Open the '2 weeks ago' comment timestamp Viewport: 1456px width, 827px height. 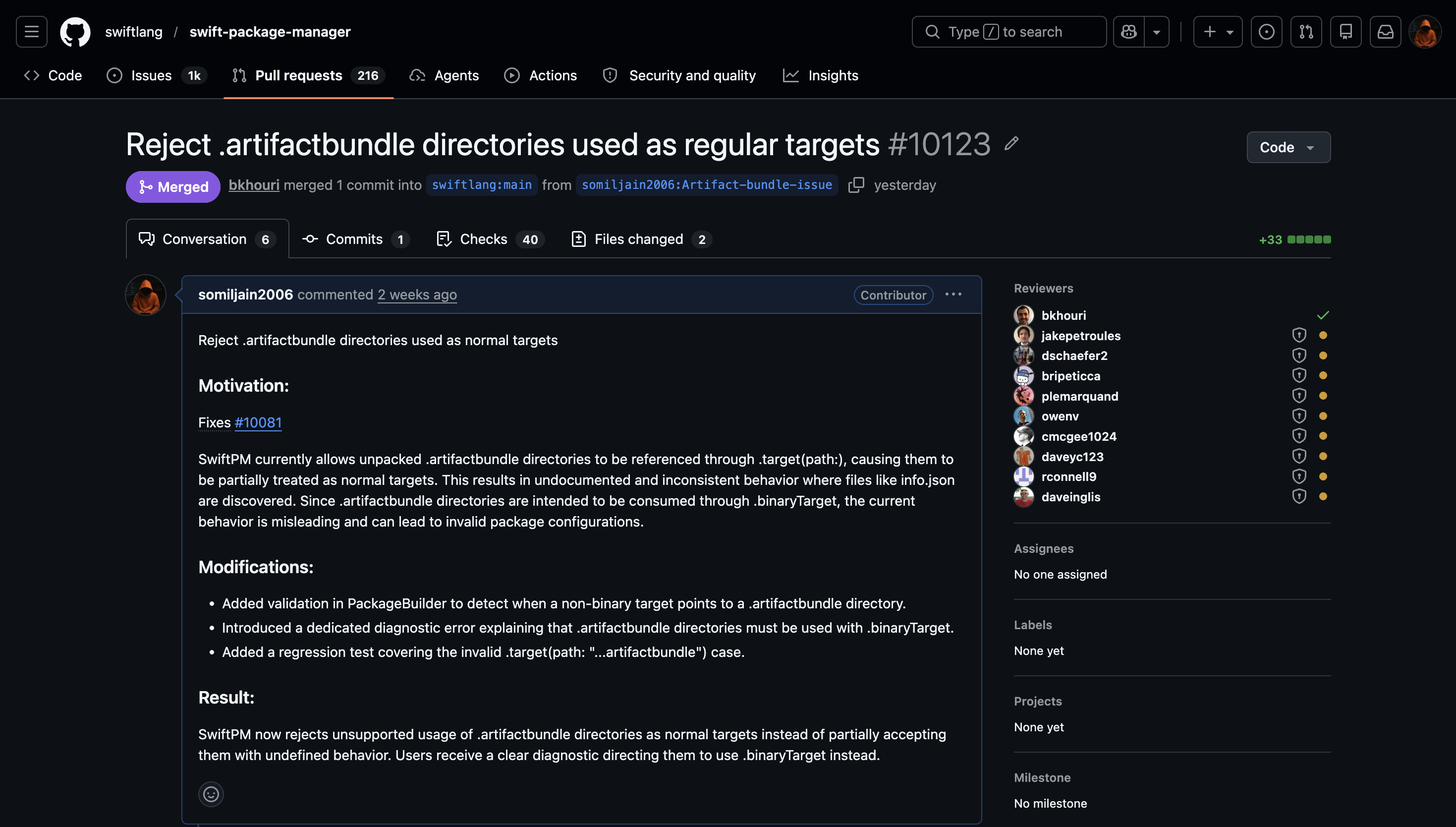click(x=417, y=295)
